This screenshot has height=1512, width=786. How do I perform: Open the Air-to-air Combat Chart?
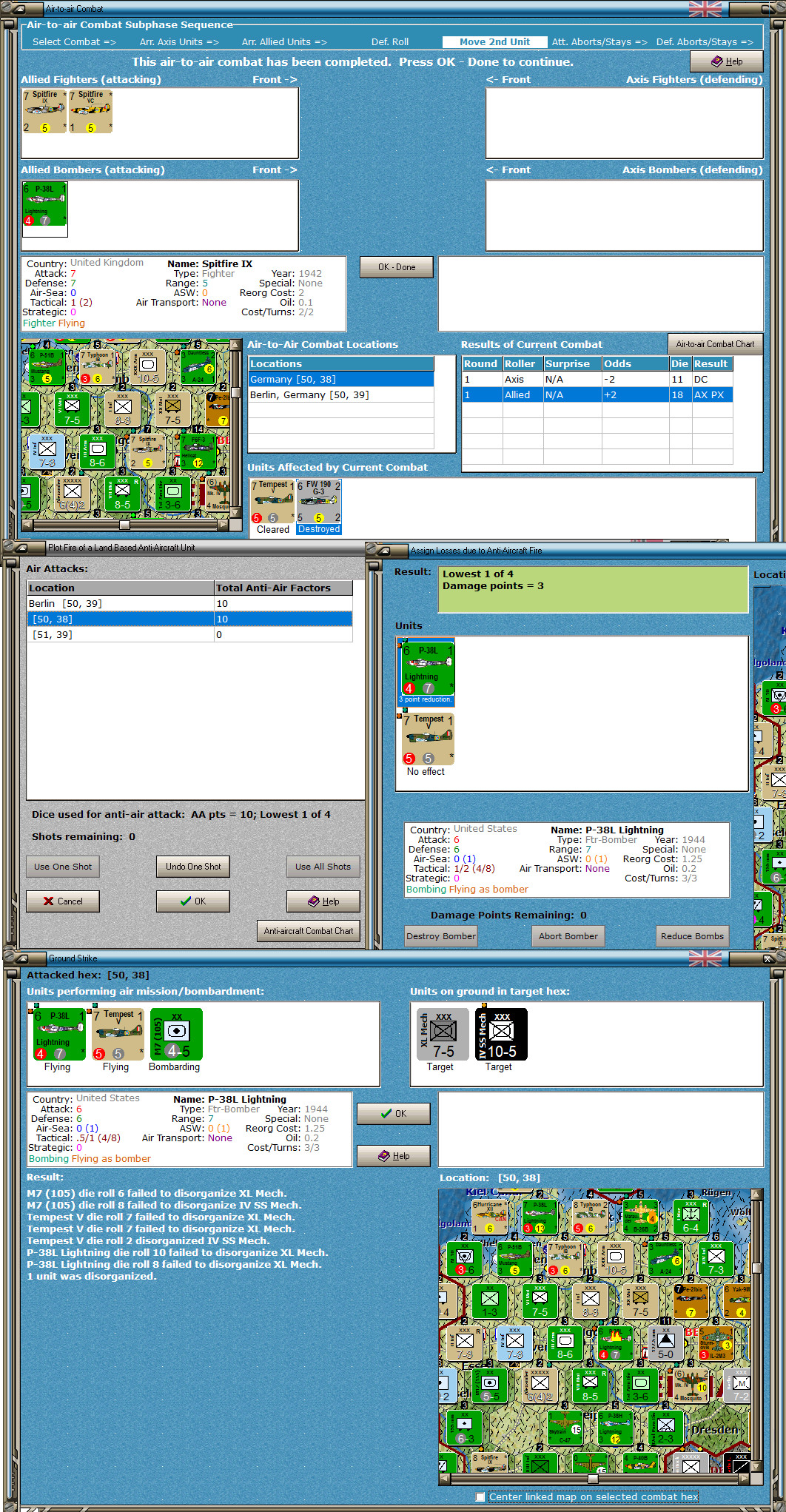pos(715,344)
